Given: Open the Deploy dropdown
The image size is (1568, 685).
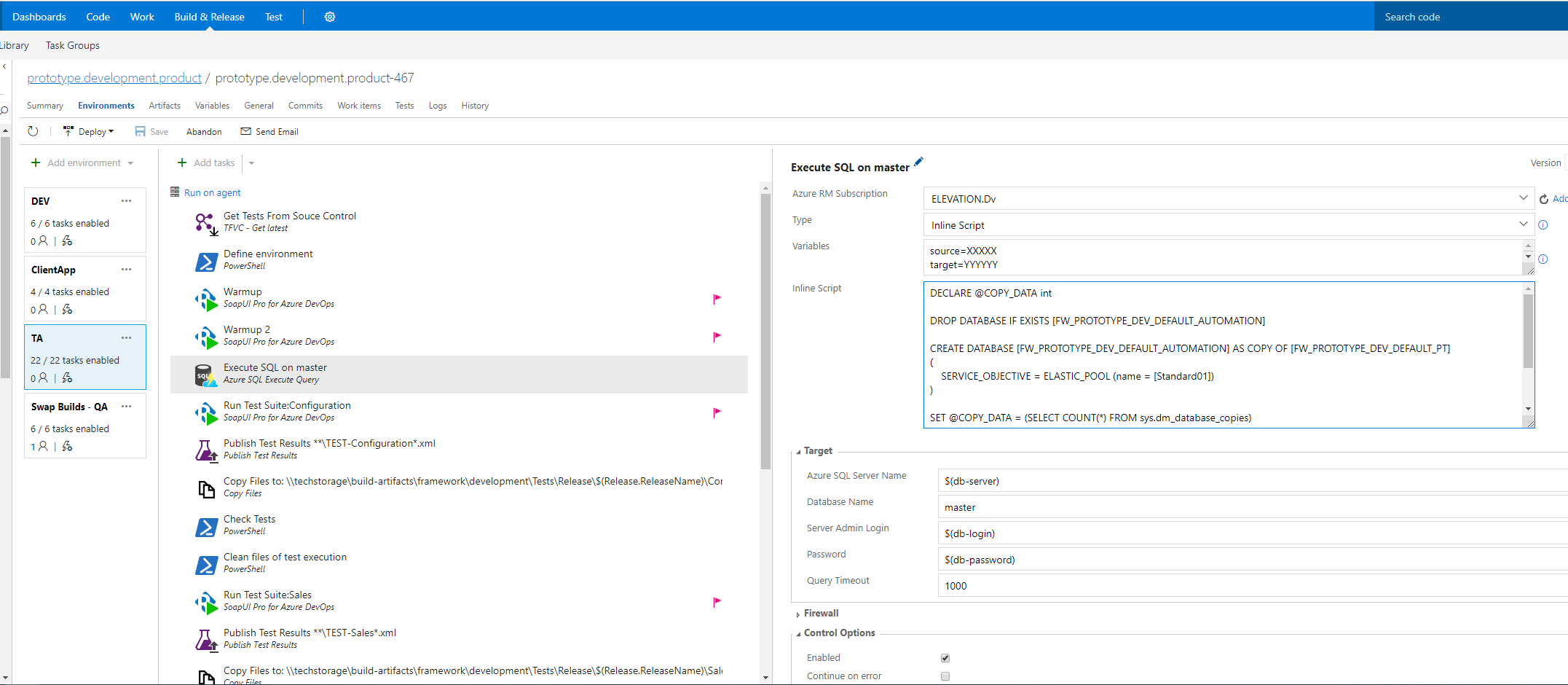Looking at the screenshot, I should click(x=89, y=132).
